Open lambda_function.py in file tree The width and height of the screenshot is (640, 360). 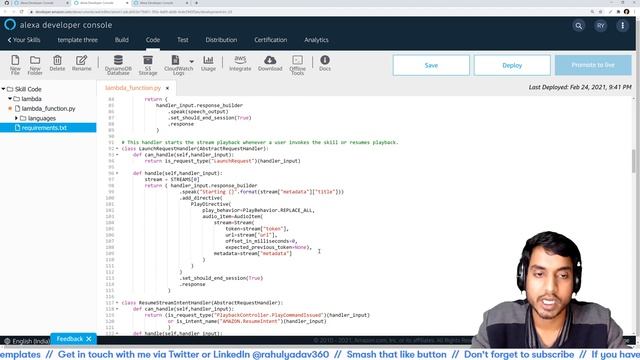[x=48, y=109]
